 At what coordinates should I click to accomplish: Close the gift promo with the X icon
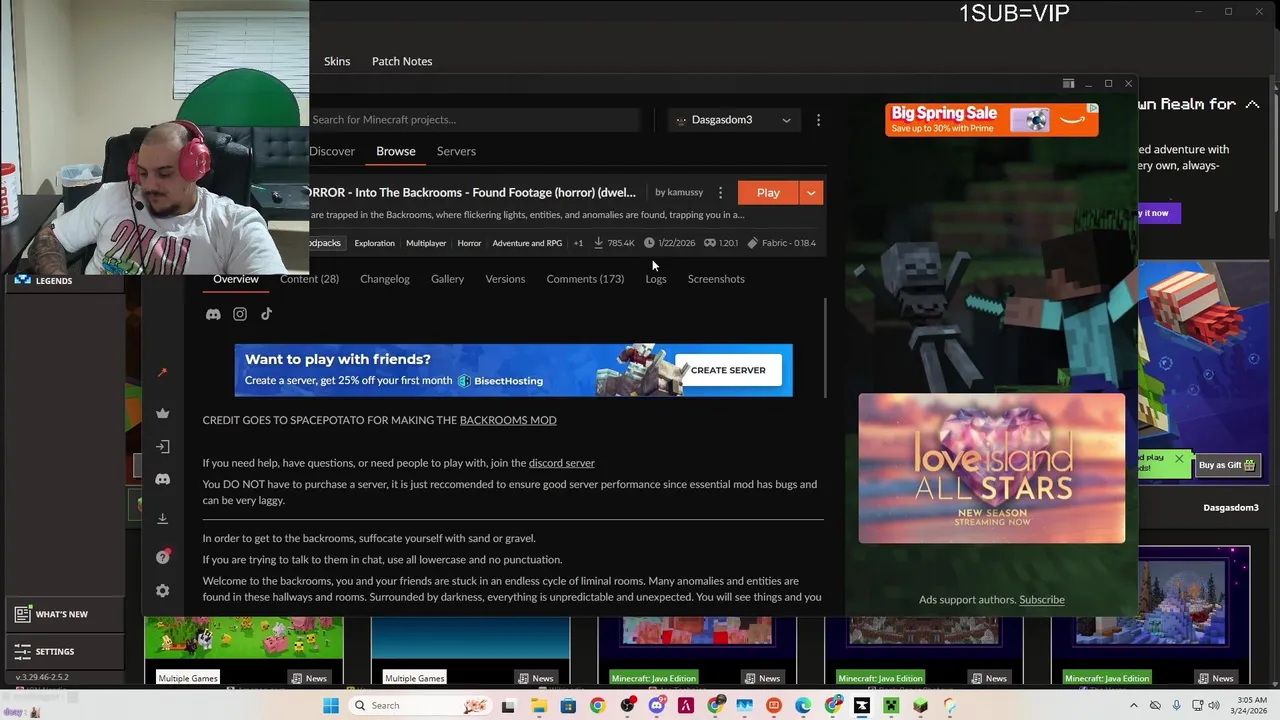pyautogui.click(x=1179, y=460)
